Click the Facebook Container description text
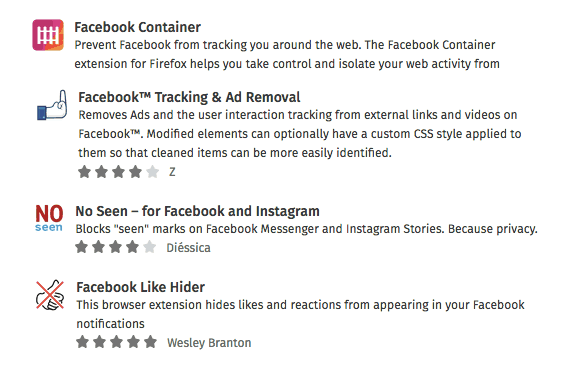581x377 pixels. (287, 54)
